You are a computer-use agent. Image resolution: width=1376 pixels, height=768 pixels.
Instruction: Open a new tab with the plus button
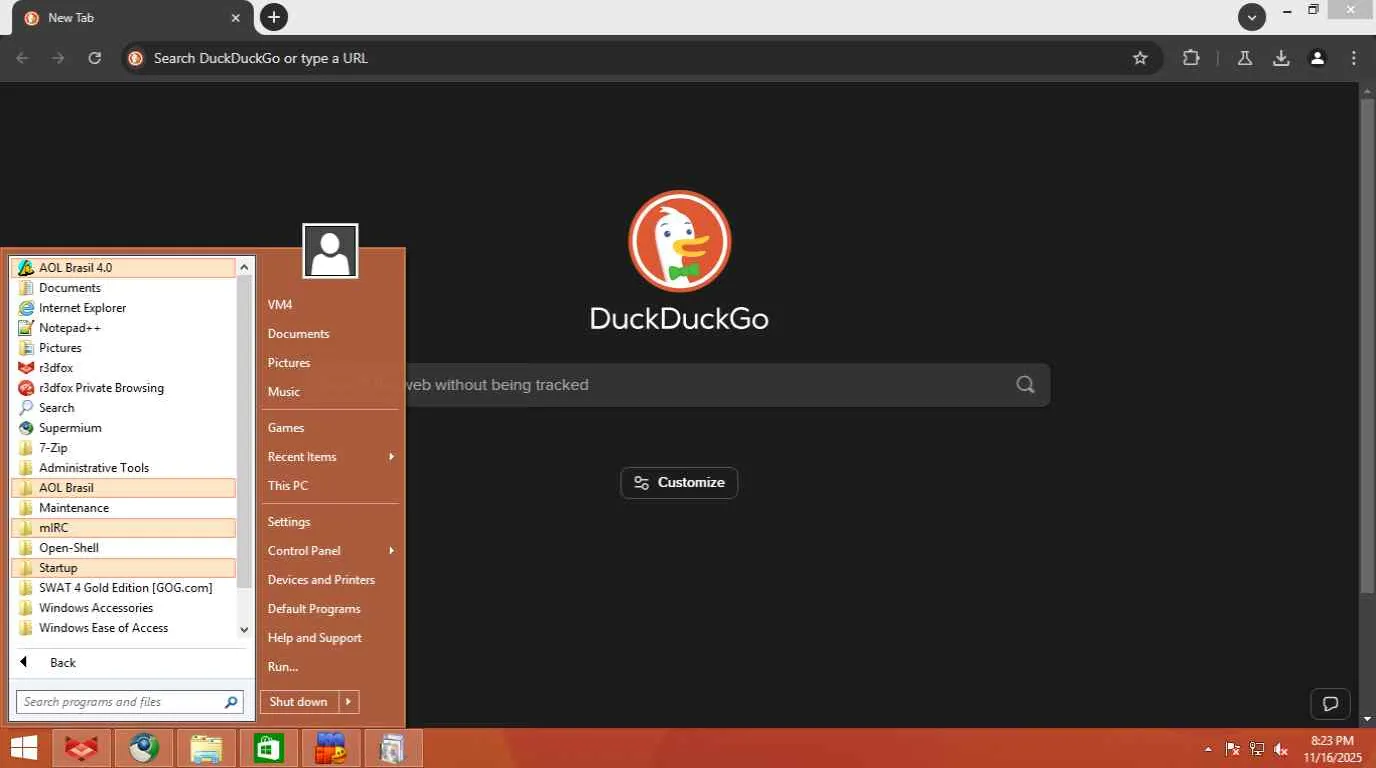tap(274, 17)
